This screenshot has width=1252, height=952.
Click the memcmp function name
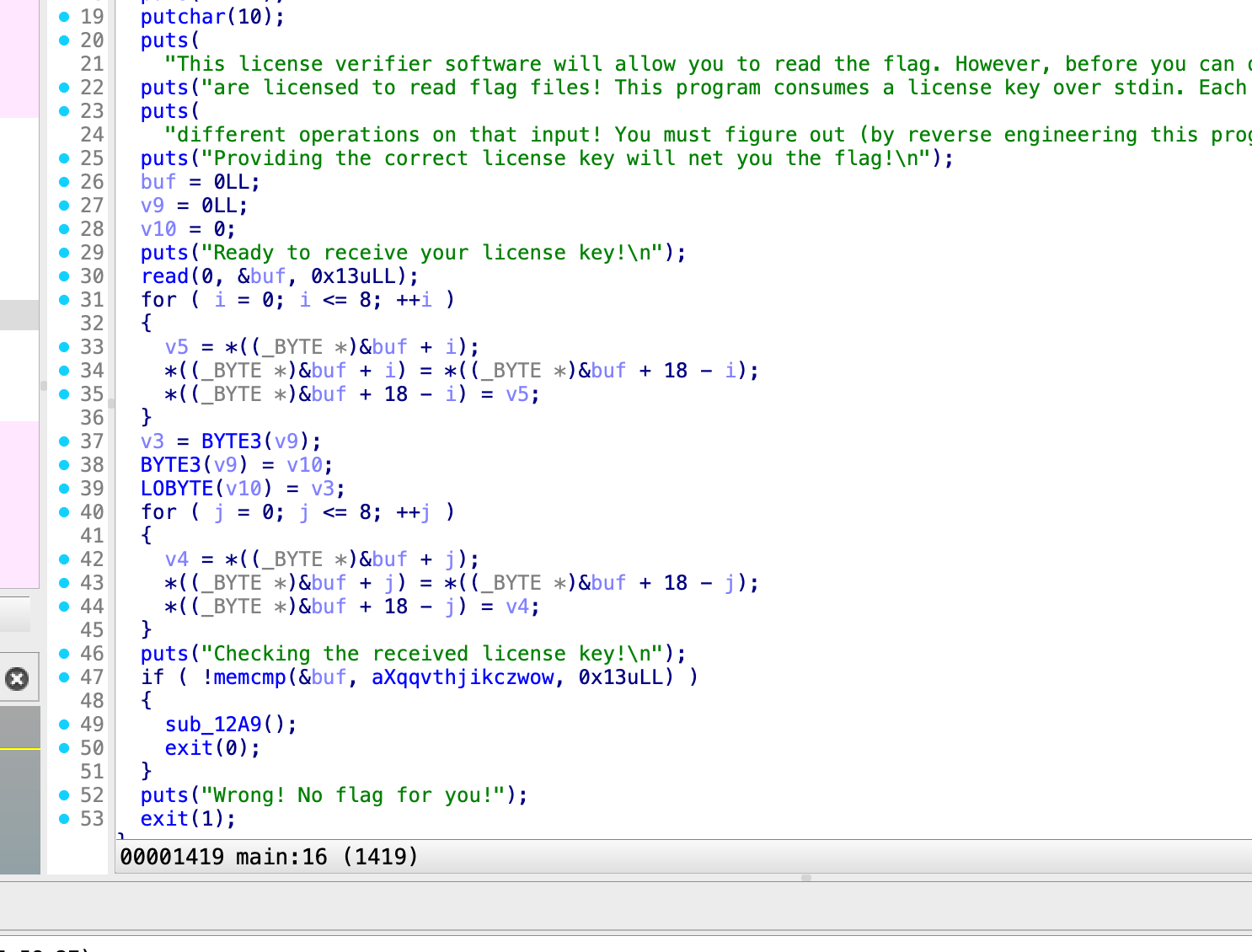(x=250, y=677)
